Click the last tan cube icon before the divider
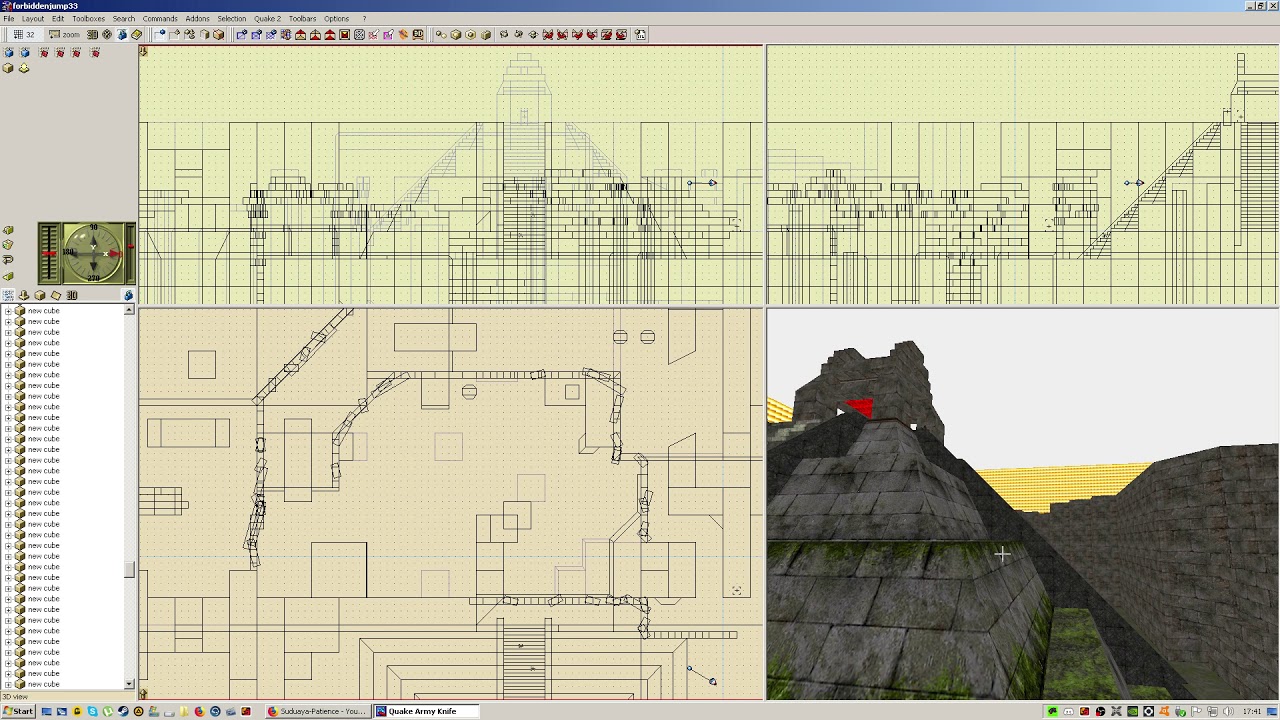This screenshot has height=720, width=1280. (218, 34)
